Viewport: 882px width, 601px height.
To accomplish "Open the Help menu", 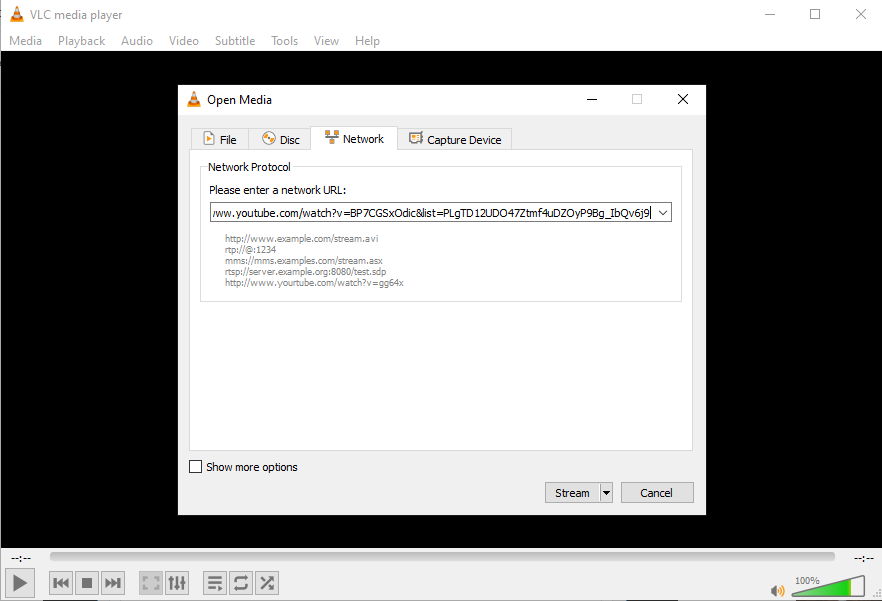I will pyautogui.click(x=367, y=41).
